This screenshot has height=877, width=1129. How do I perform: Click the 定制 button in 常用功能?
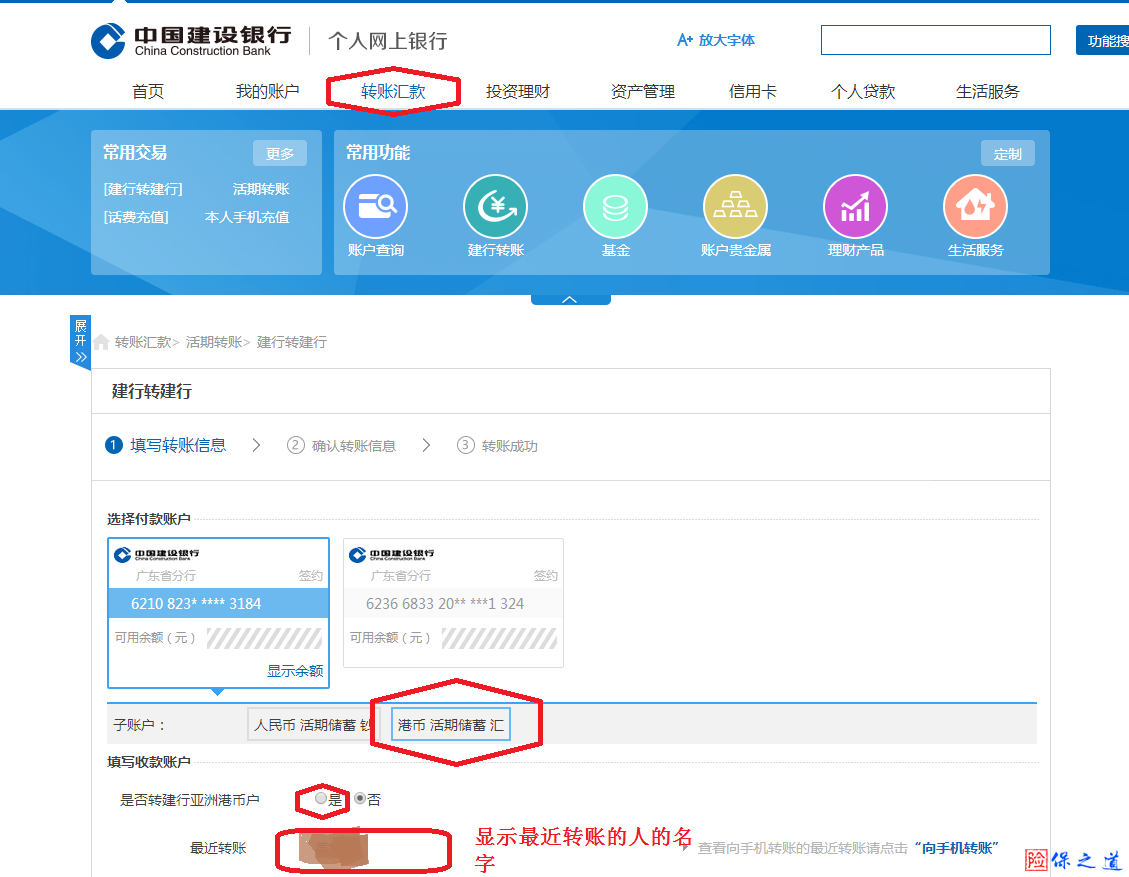(x=1007, y=153)
